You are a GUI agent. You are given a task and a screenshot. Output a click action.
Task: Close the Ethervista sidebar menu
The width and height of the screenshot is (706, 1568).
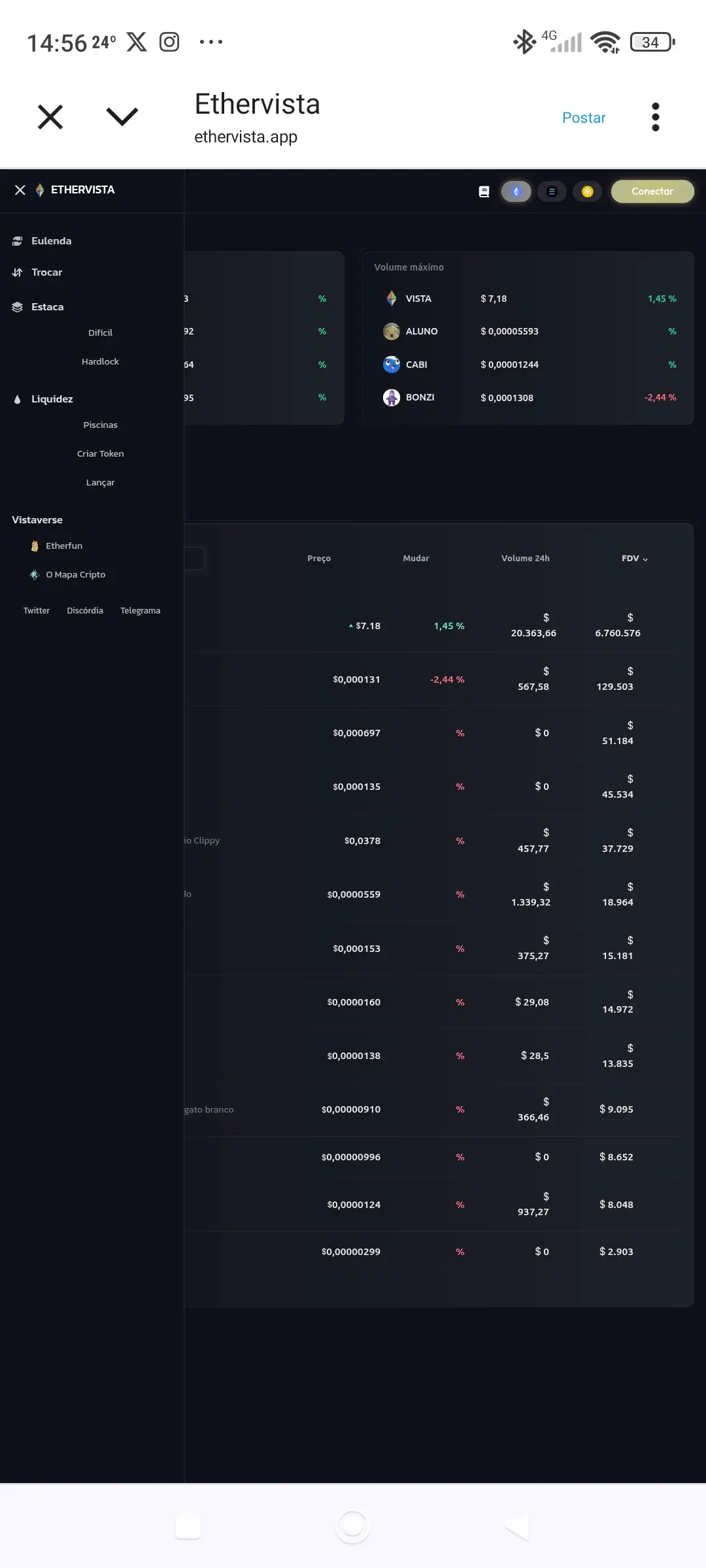(x=20, y=189)
